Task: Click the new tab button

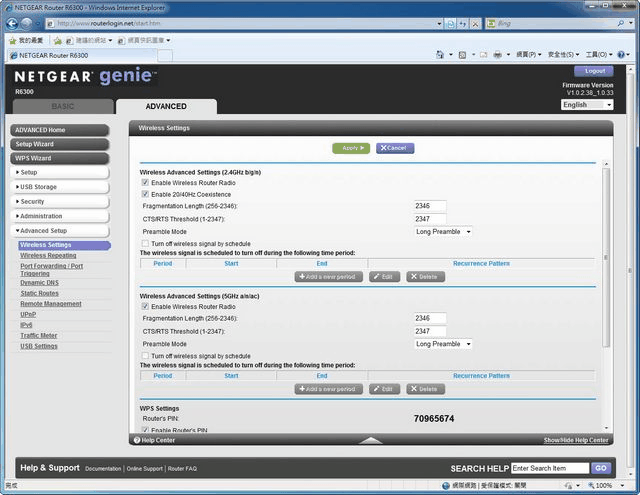Action: coord(165,55)
